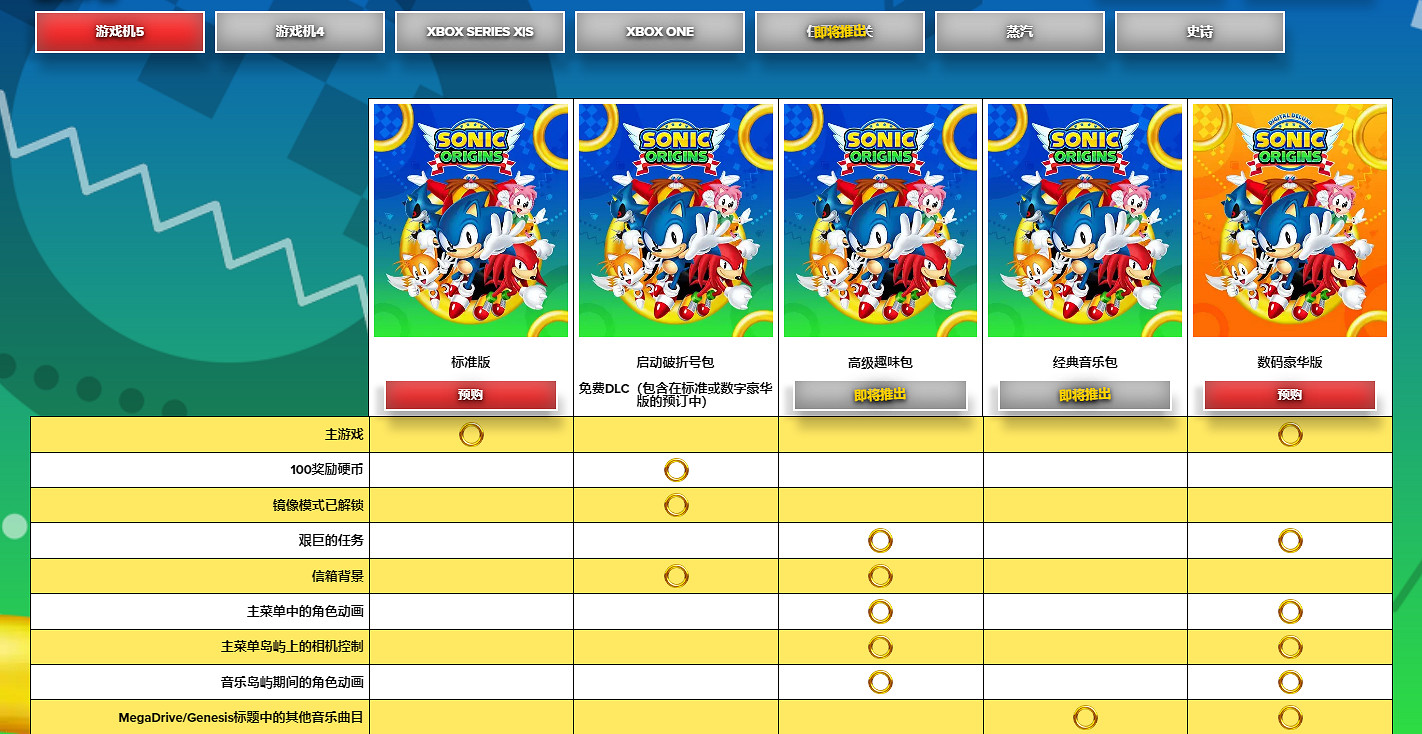Click 主菜单中的角色动画 ring under 数码豪华版 column
The height and width of the screenshot is (734, 1422).
click(x=1290, y=611)
